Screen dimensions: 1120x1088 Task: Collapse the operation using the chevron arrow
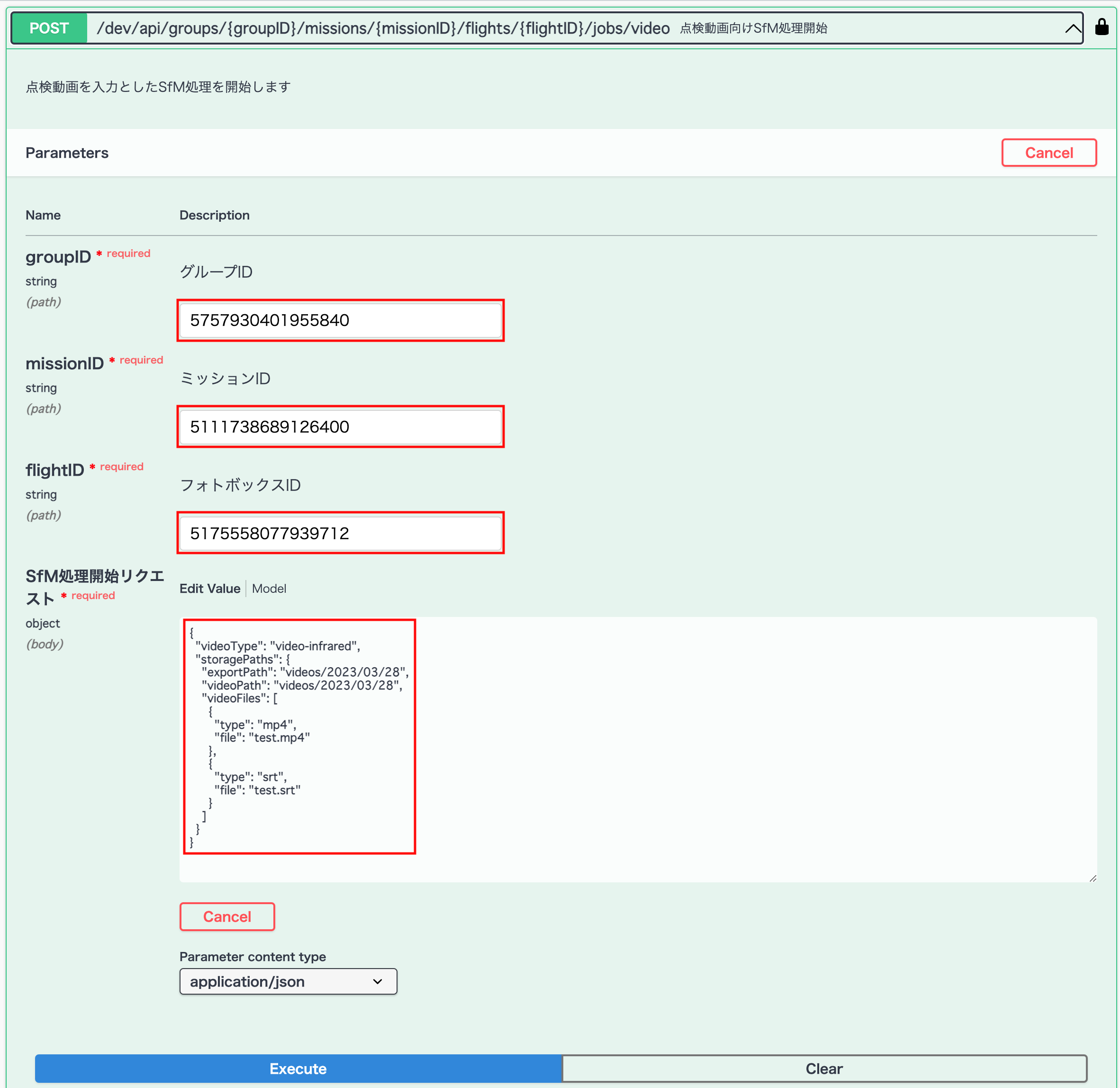(1073, 28)
